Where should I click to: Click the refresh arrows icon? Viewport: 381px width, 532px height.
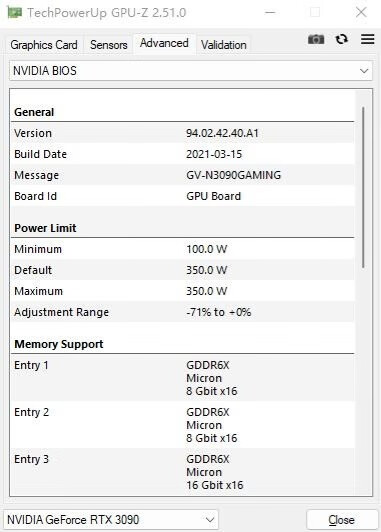click(342, 39)
